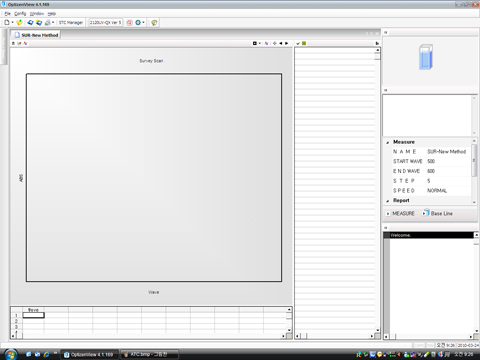Click the green checkmark icon above data list
The height and width of the screenshot is (360, 480).
point(298,43)
